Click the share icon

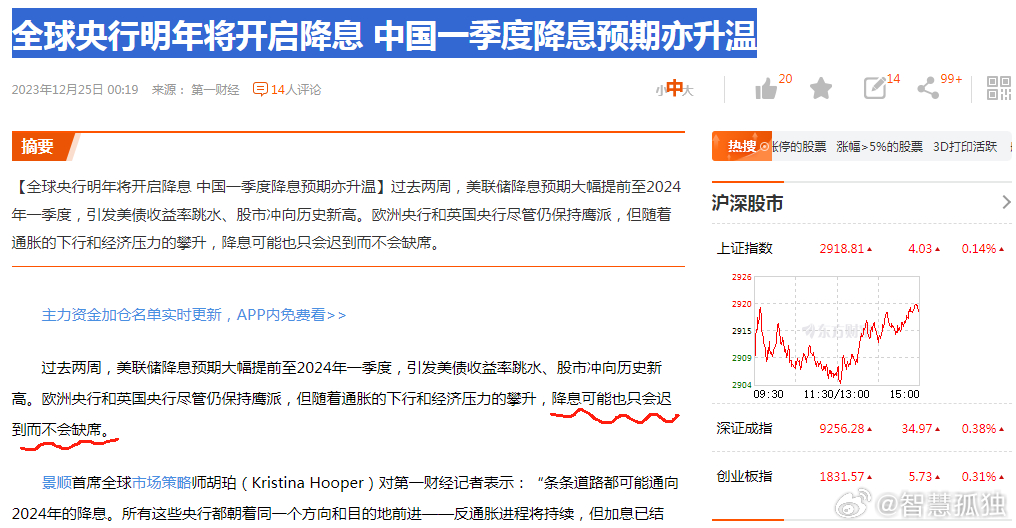coord(928,89)
